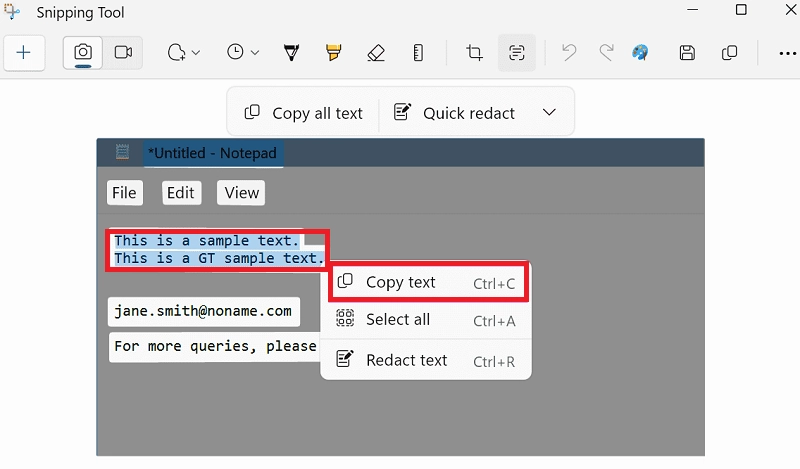Select the Eraser tool
800x469 pixels.
coord(376,53)
